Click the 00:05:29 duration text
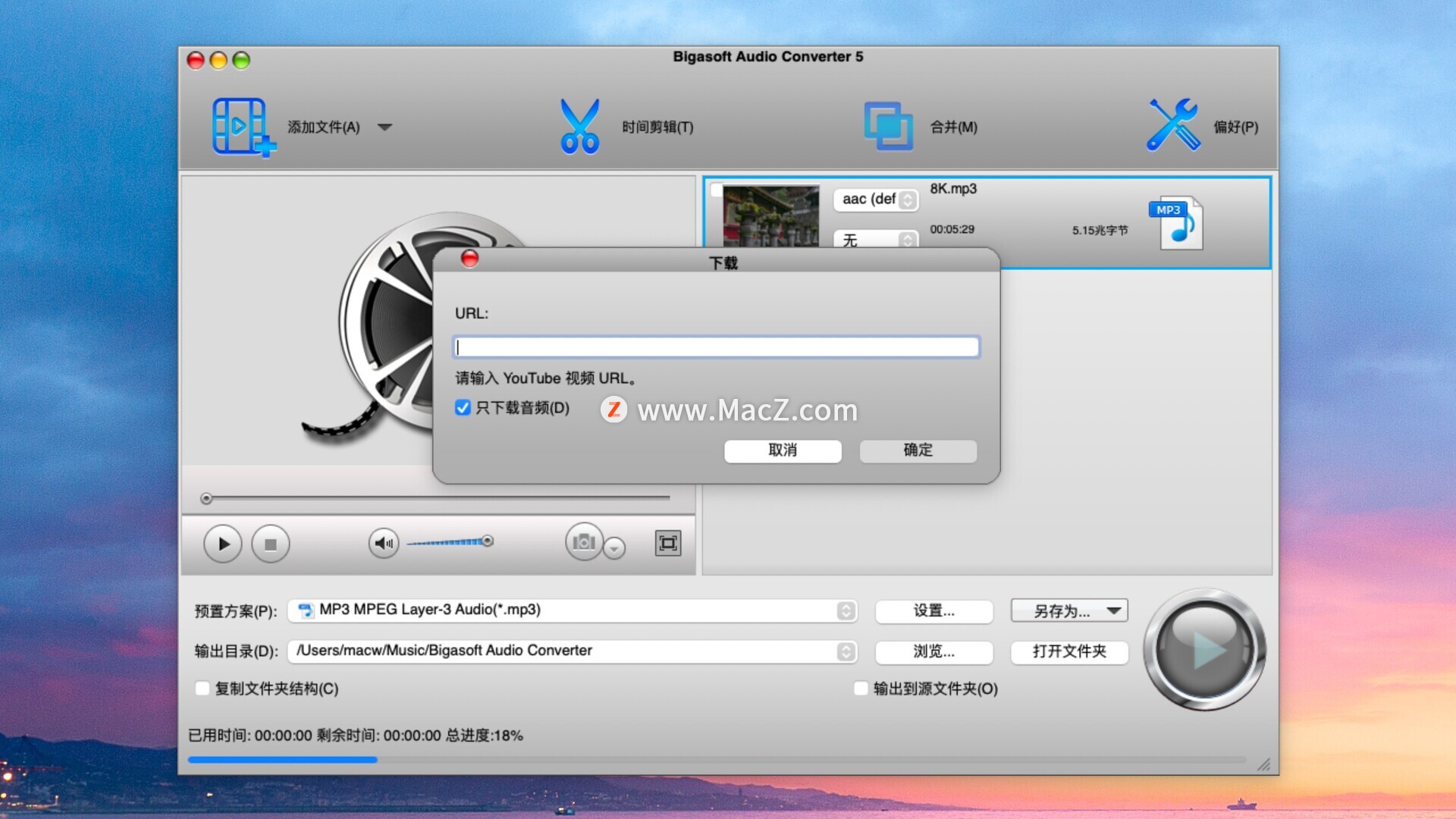This screenshot has width=1456, height=819. [952, 230]
